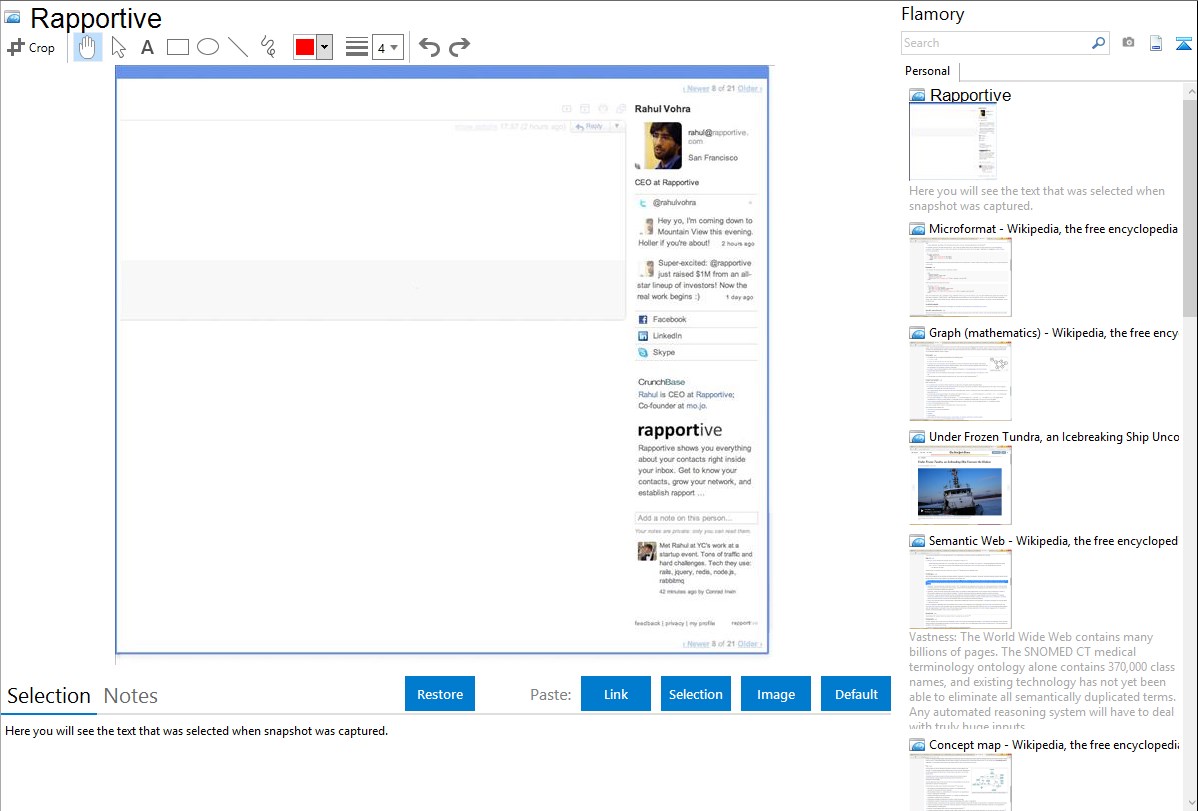Open the Rapportive snapshot thumbnail
The height and width of the screenshot is (811, 1198).
pos(953,142)
